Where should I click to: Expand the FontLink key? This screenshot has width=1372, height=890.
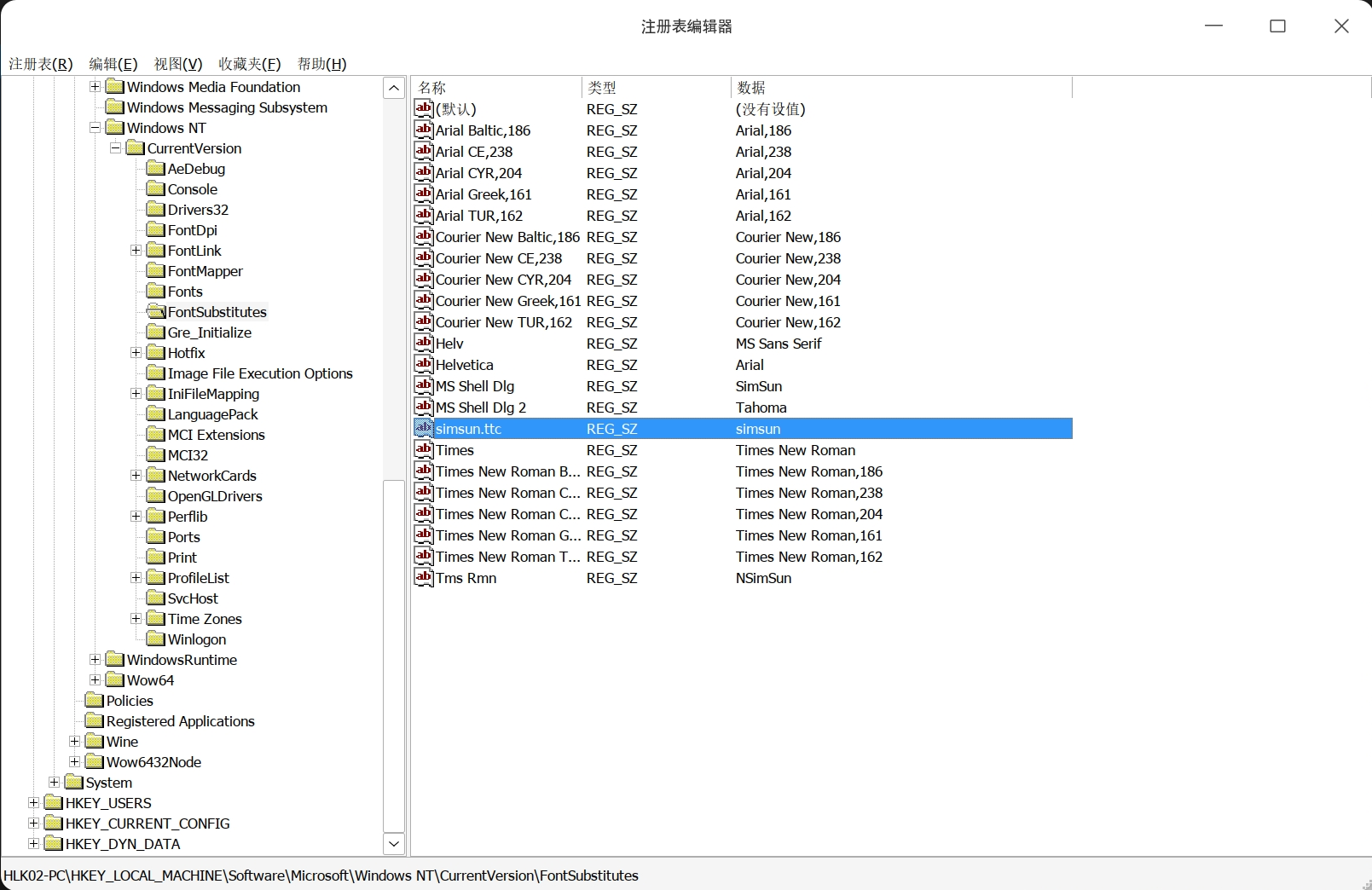click(136, 251)
